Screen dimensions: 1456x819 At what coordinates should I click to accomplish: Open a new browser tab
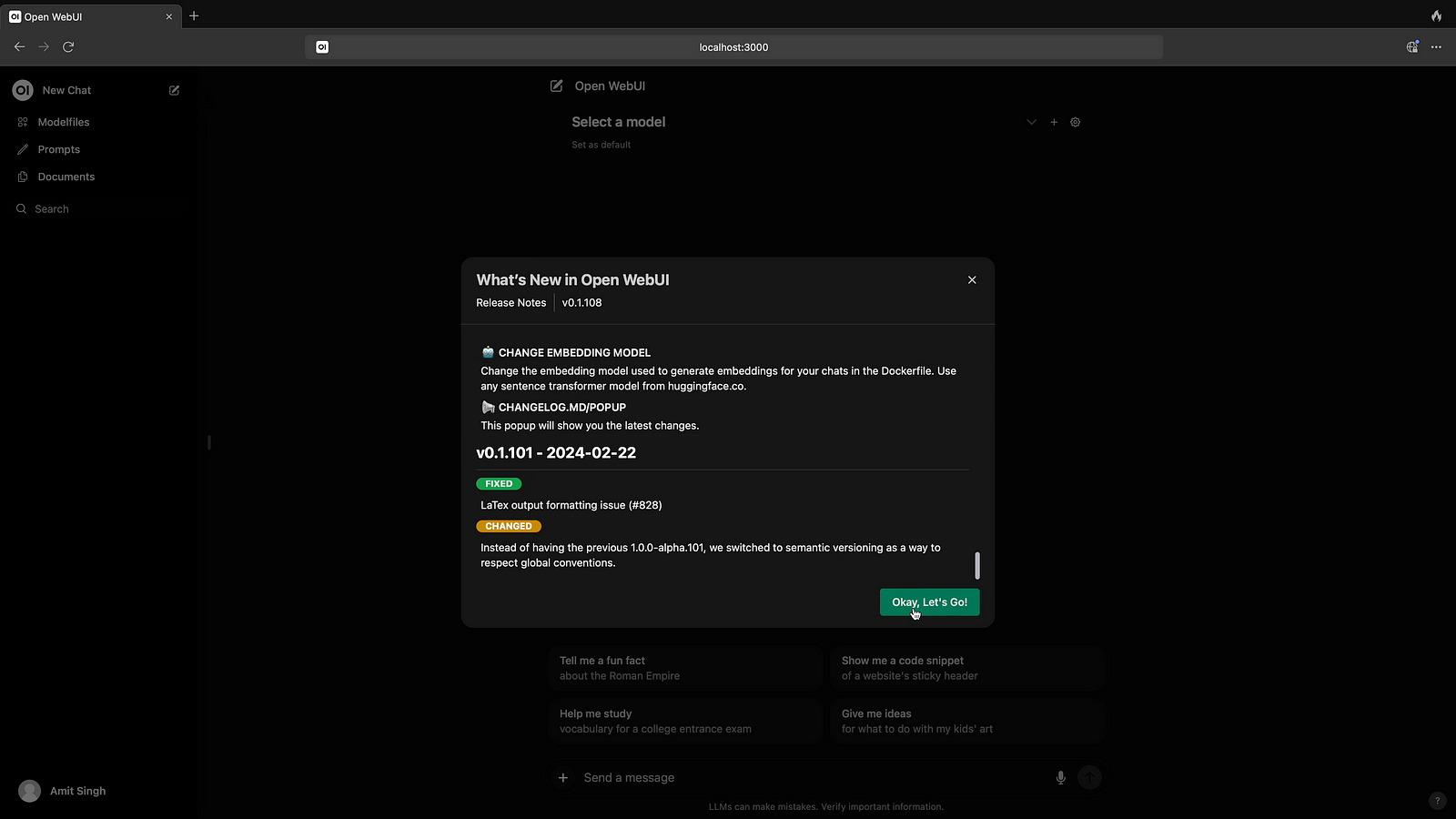(194, 16)
